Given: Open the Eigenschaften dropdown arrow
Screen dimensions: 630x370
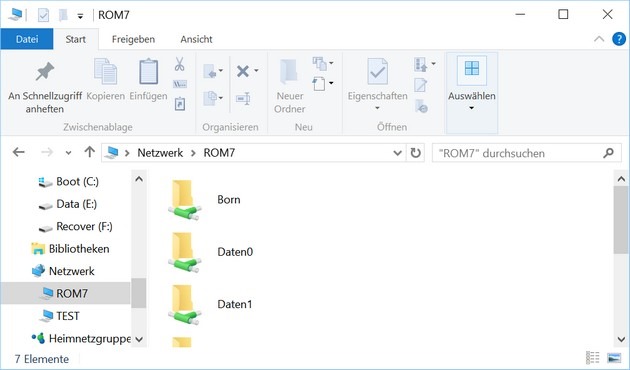Looking at the screenshot, I should pyautogui.click(x=377, y=108).
